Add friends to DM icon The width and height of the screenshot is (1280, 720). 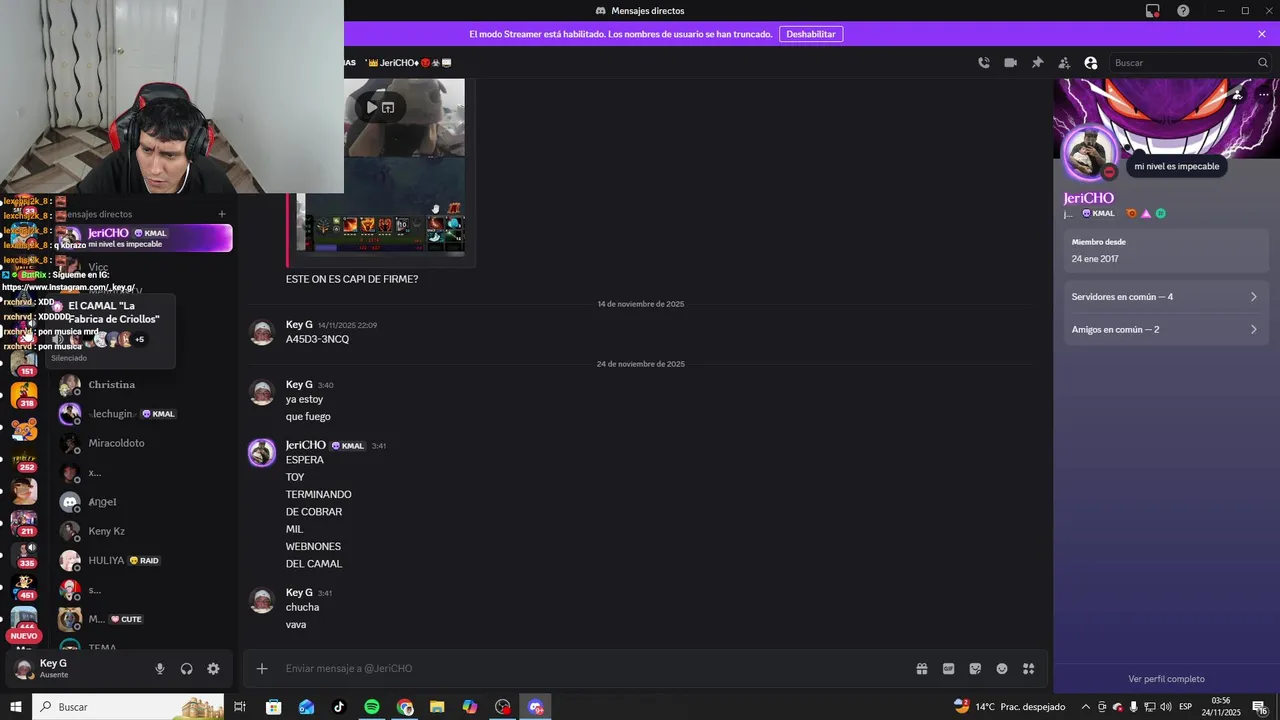(1064, 62)
